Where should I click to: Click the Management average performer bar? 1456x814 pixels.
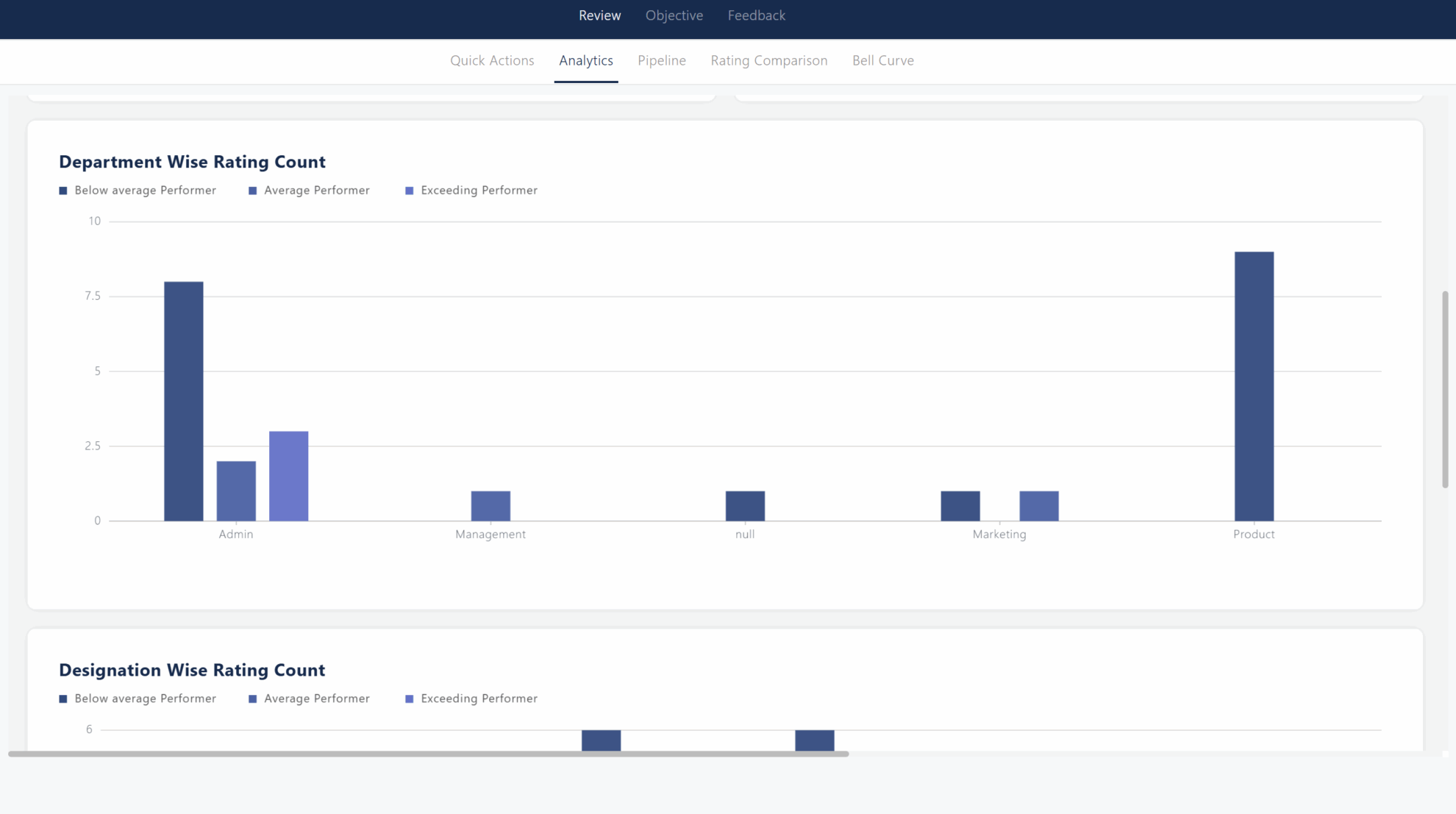click(x=490, y=504)
